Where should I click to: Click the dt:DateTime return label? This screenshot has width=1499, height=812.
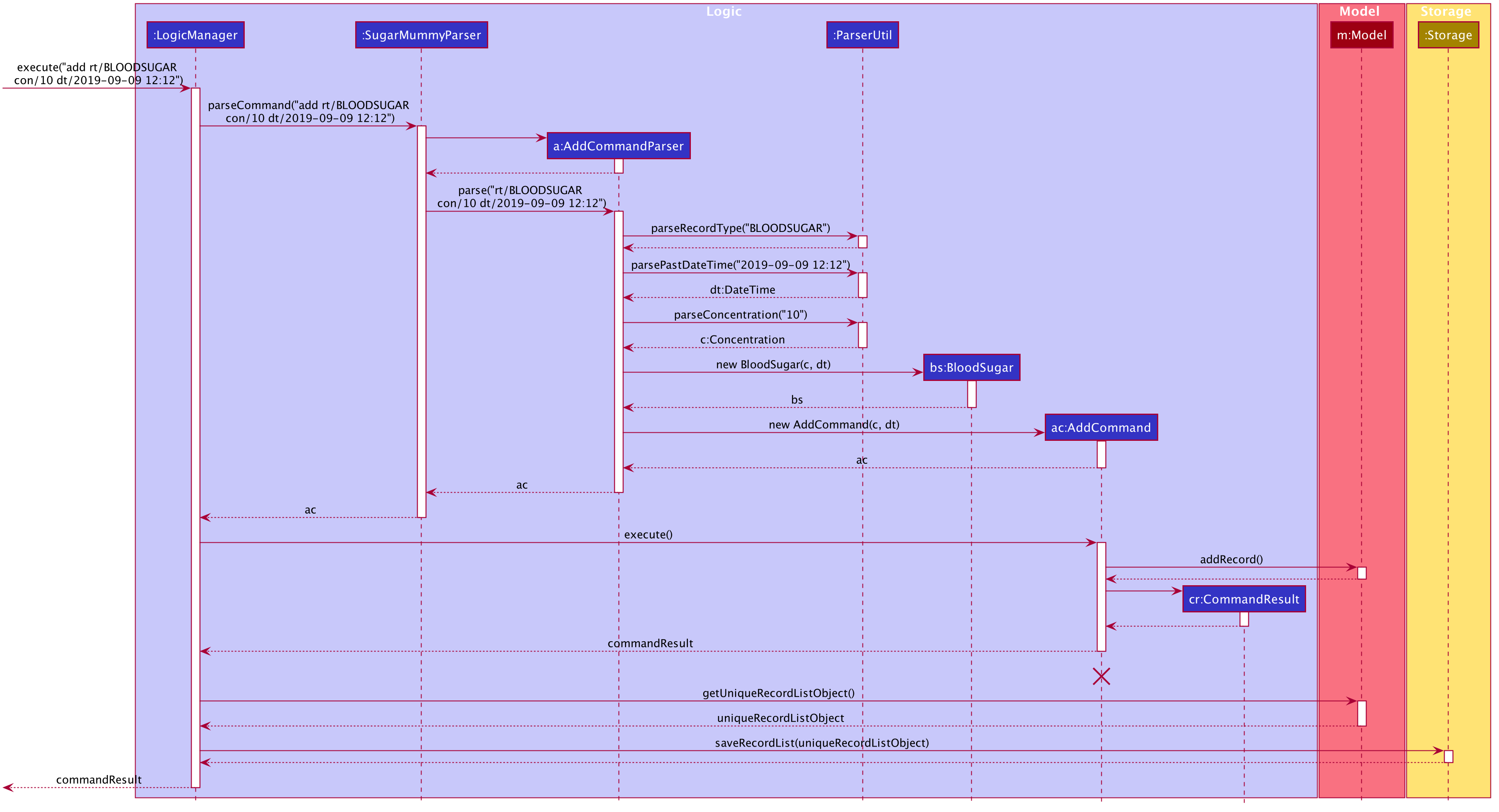743,290
